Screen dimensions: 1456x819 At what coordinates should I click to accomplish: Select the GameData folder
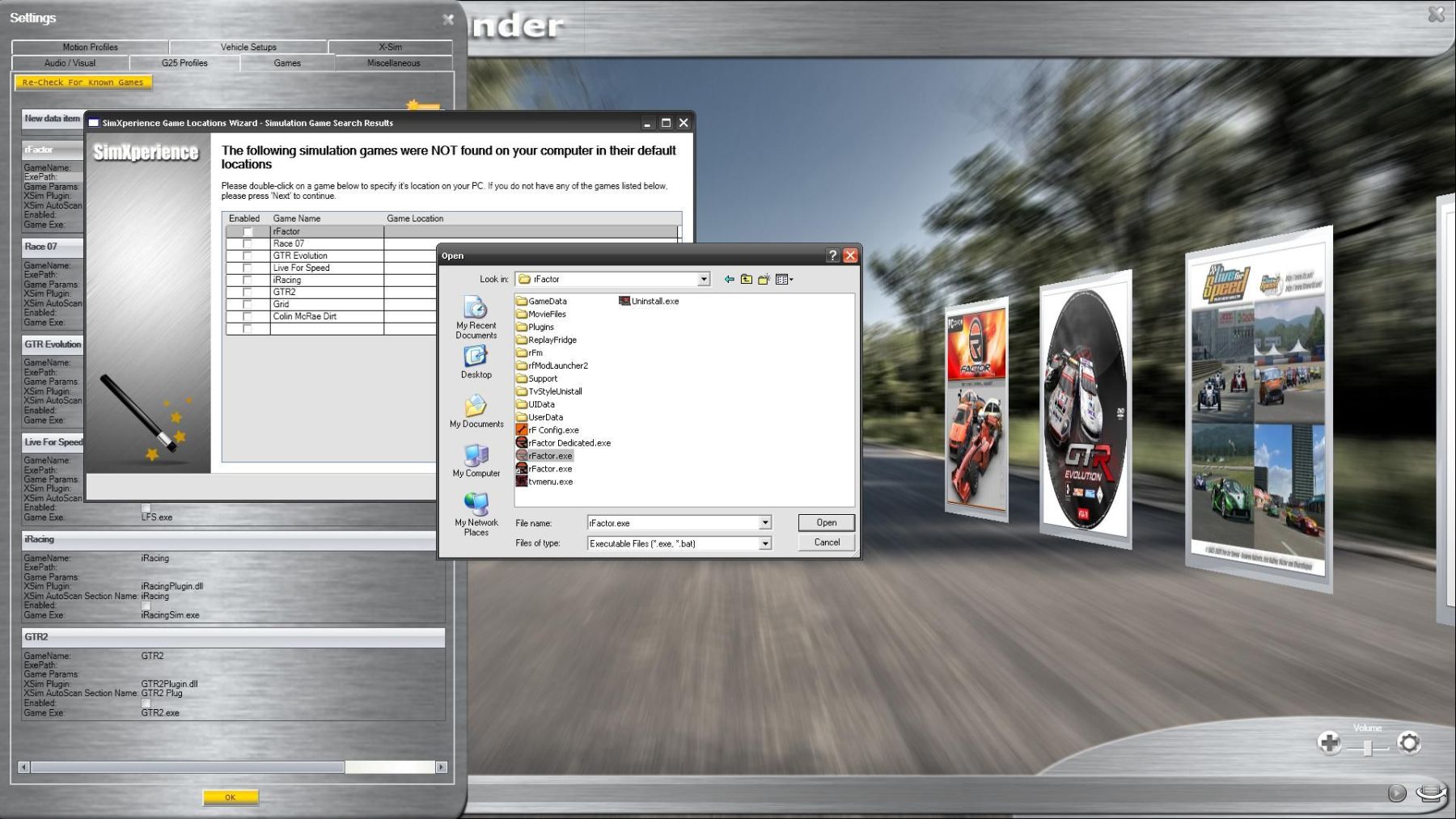[541, 301]
